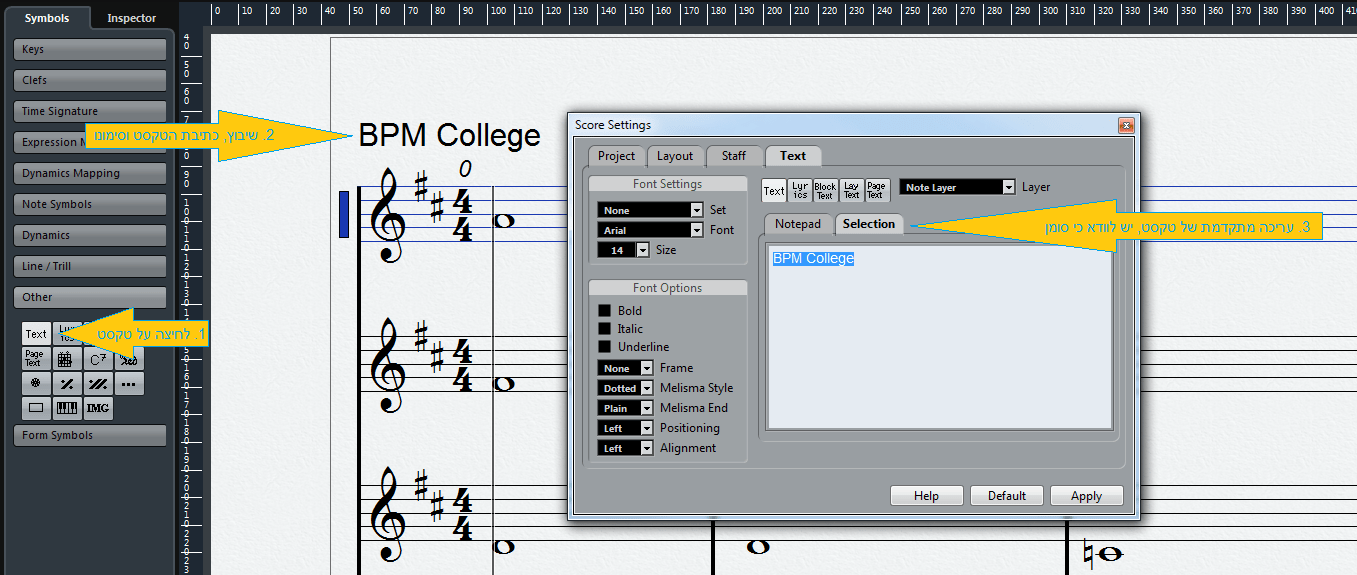Click the BPM College text on the score
This screenshot has height=575, width=1357.
(449, 135)
